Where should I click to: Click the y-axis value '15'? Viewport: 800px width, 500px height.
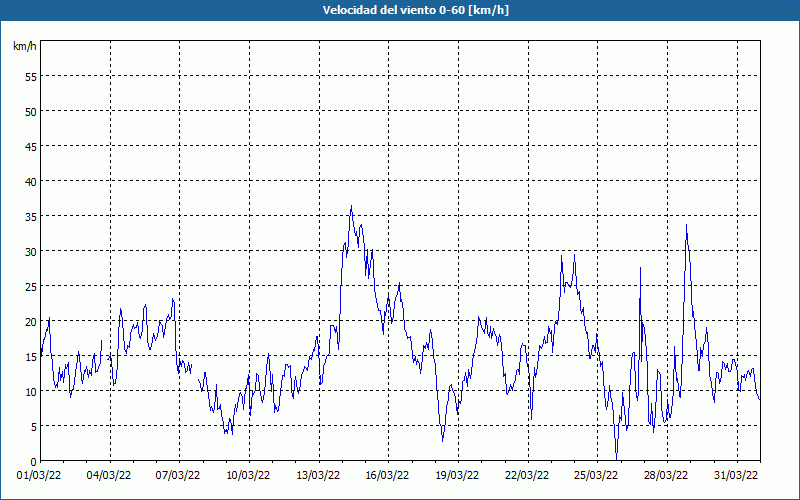(x=31, y=357)
